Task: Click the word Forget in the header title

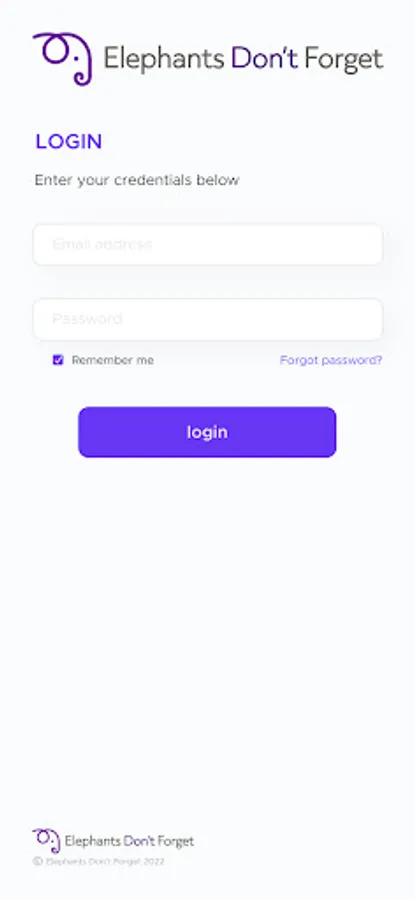Action: point(343,60)
